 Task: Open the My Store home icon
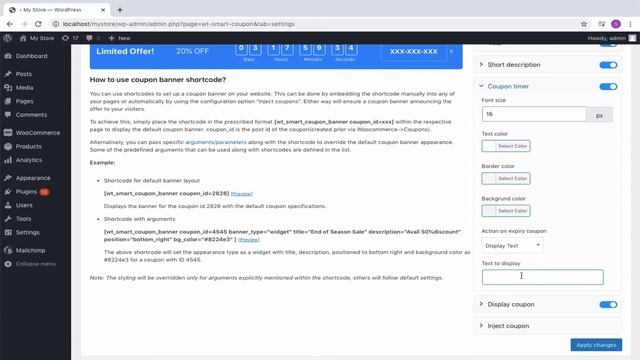tap(23, 38)
